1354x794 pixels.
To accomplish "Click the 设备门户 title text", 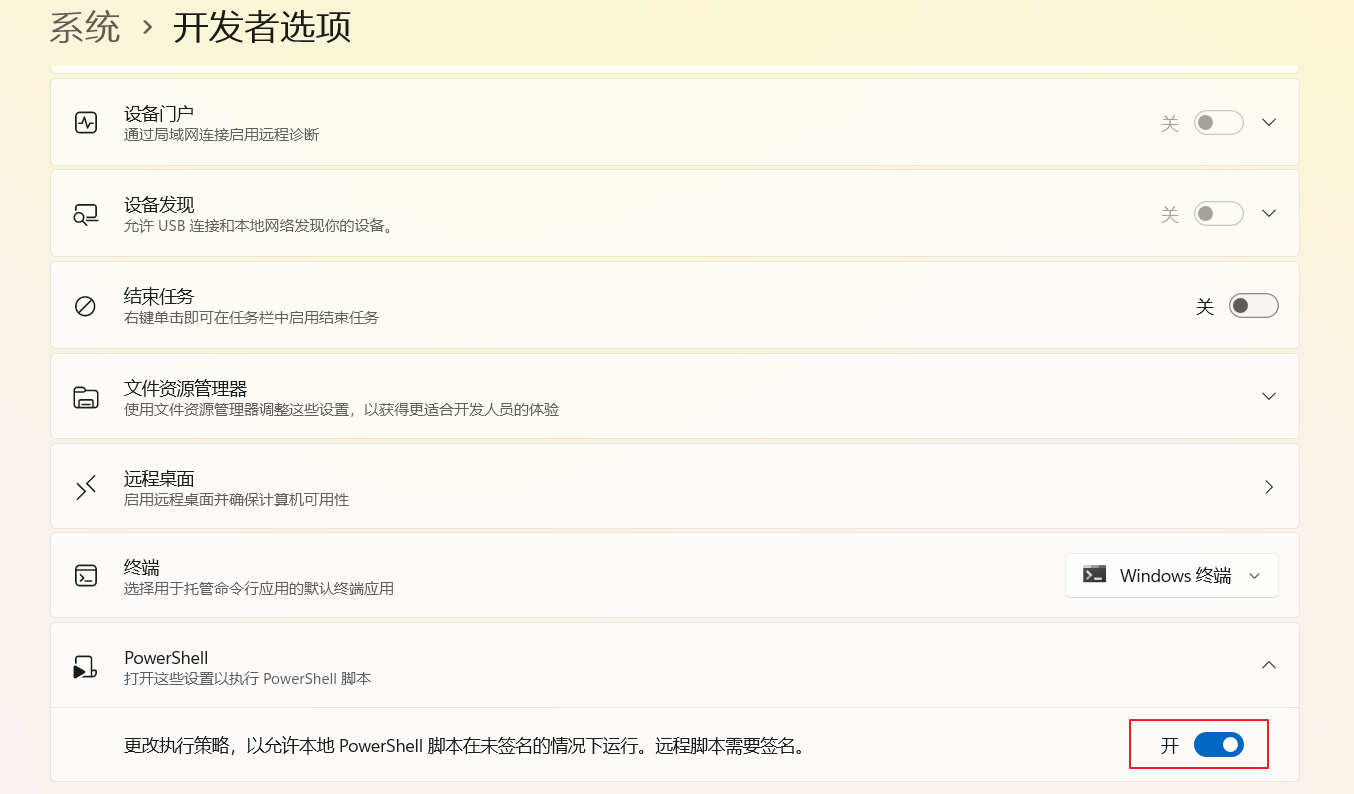I will 159,113.
